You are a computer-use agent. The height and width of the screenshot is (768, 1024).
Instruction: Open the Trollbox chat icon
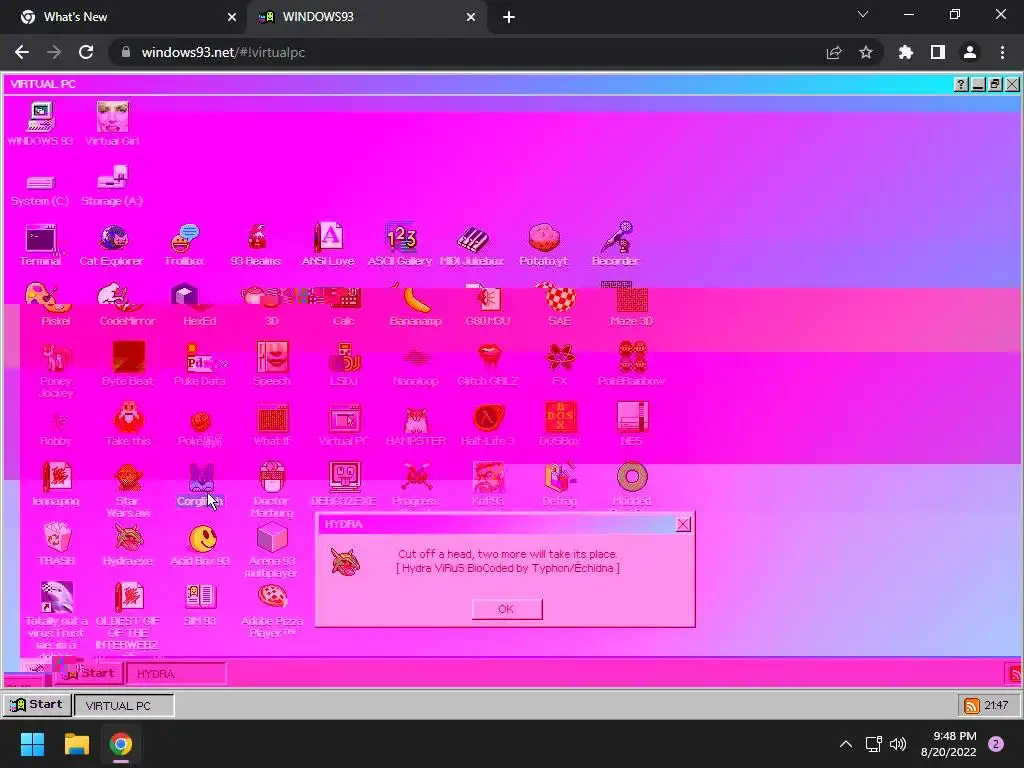(185, 245)
